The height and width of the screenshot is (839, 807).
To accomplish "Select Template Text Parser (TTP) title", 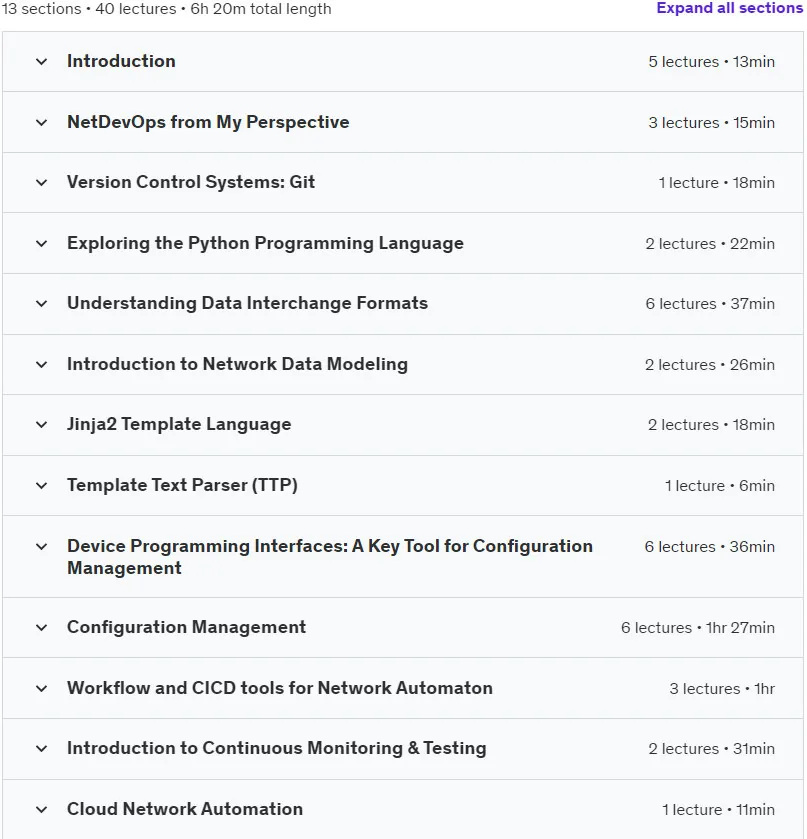I will click(x=182, y=485).
